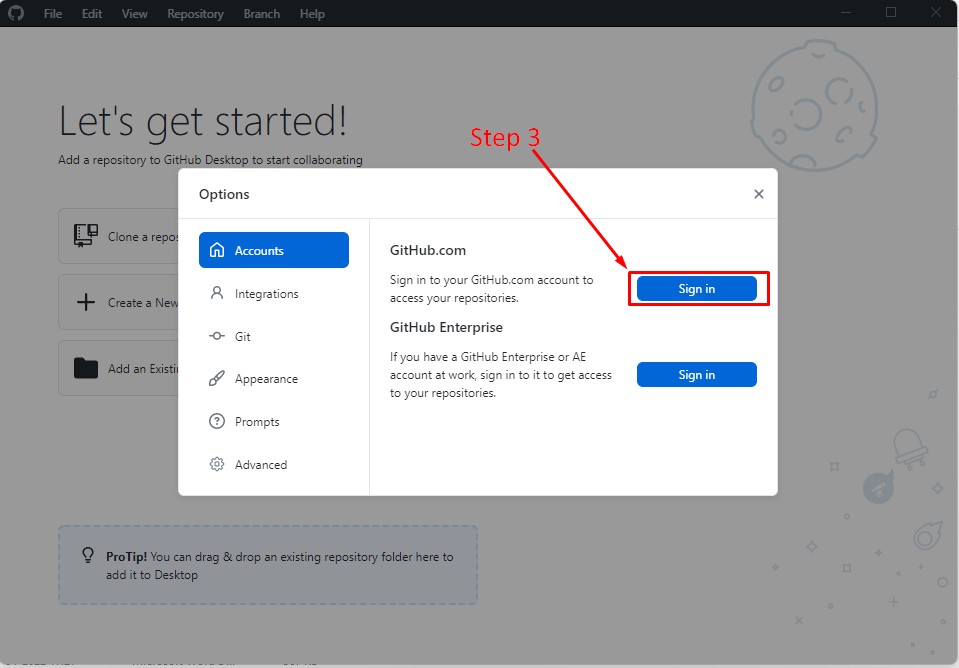Open the Branch menu
The width and height of the screenshot is (959, 668).
tap(261, 13)
